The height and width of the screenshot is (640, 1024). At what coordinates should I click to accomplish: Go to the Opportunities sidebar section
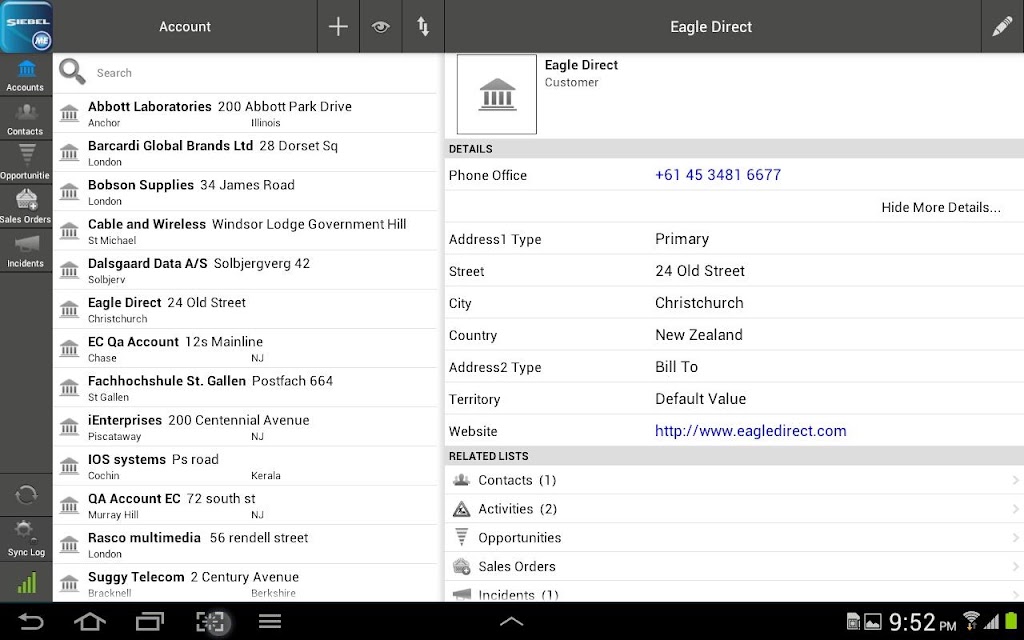click(x=25, y=163)
